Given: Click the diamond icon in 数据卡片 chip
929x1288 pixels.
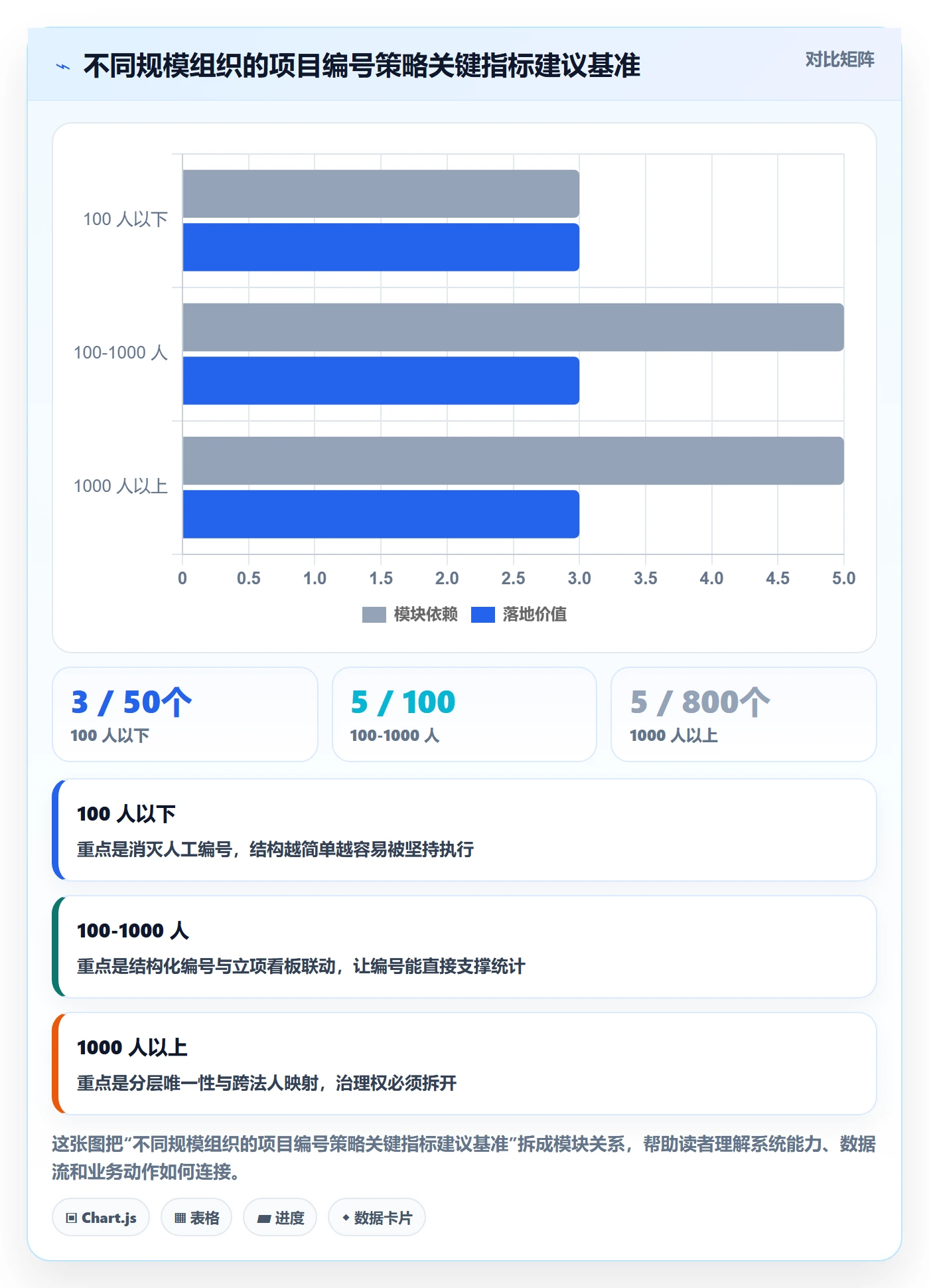Looking at the screenshot, I should [346, 1218].
